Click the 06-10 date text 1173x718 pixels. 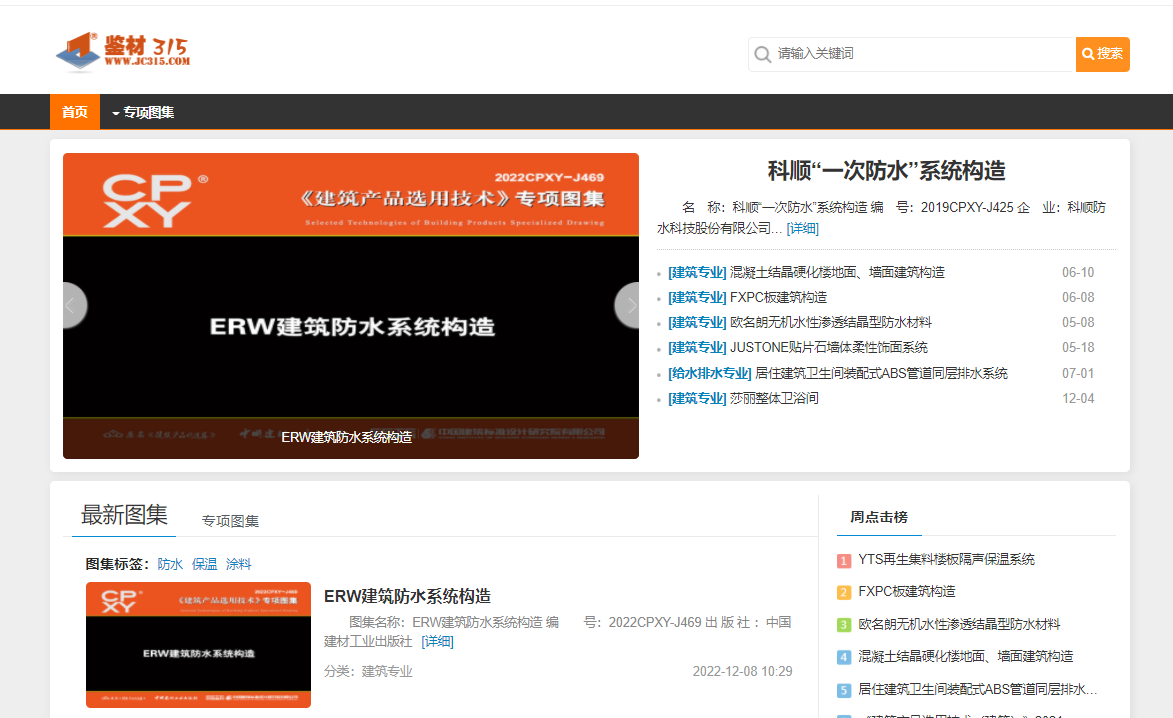[1078, 272]
